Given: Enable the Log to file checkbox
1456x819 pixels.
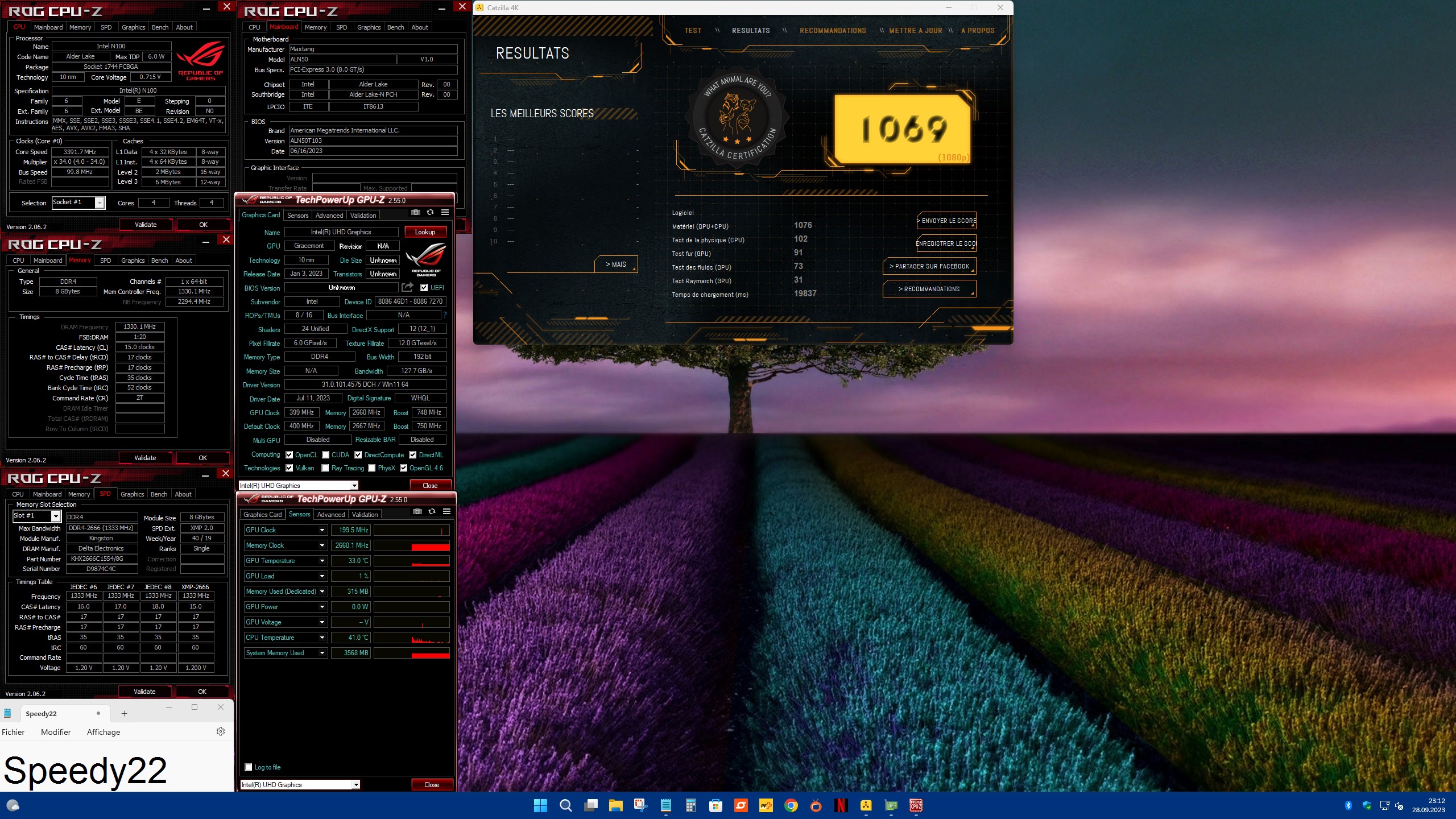Looking at the screenshot, I should point(249,767).
